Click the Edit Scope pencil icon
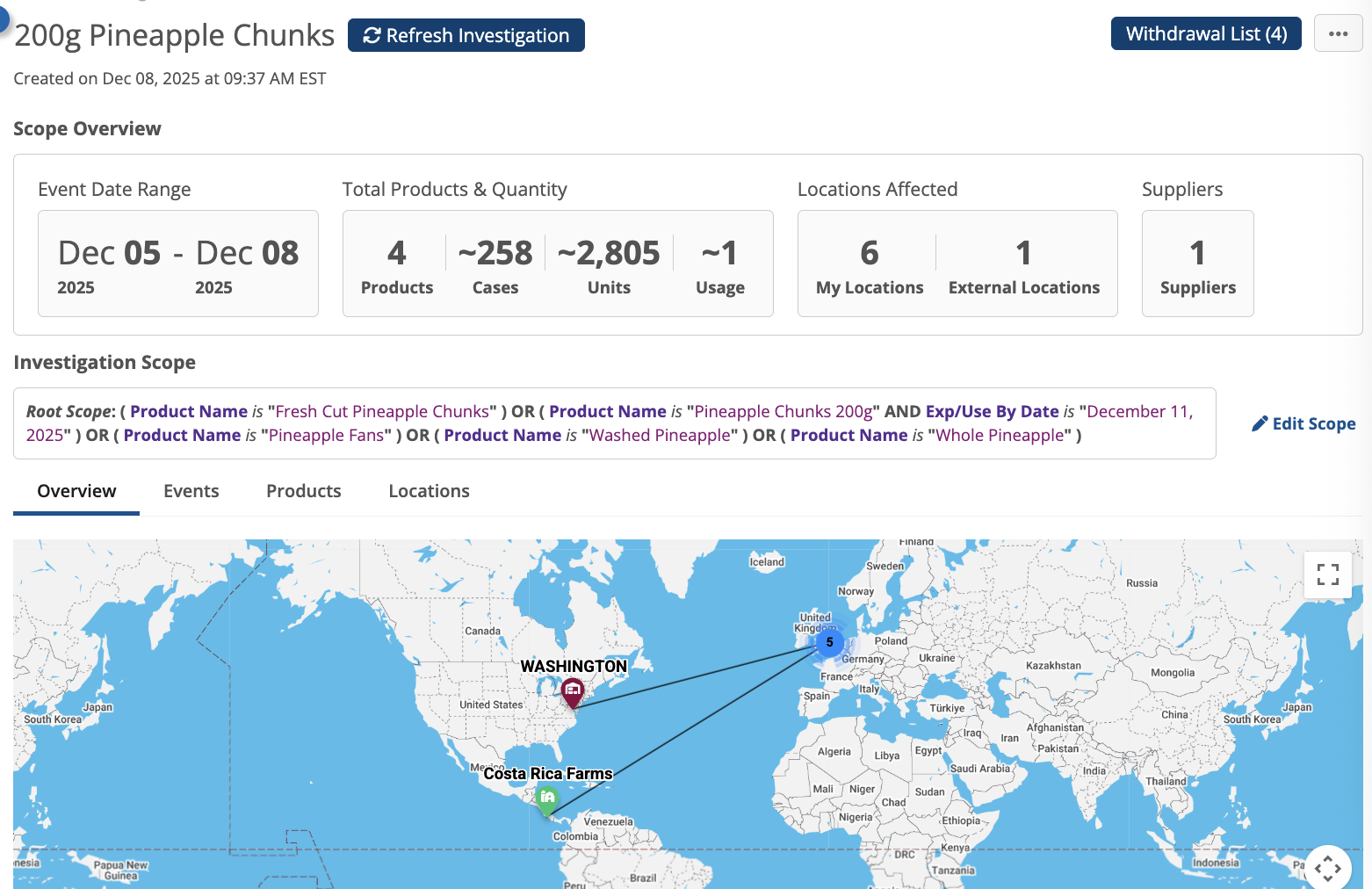Viewport: 1372px width, 889px height. pos(1260,423)
